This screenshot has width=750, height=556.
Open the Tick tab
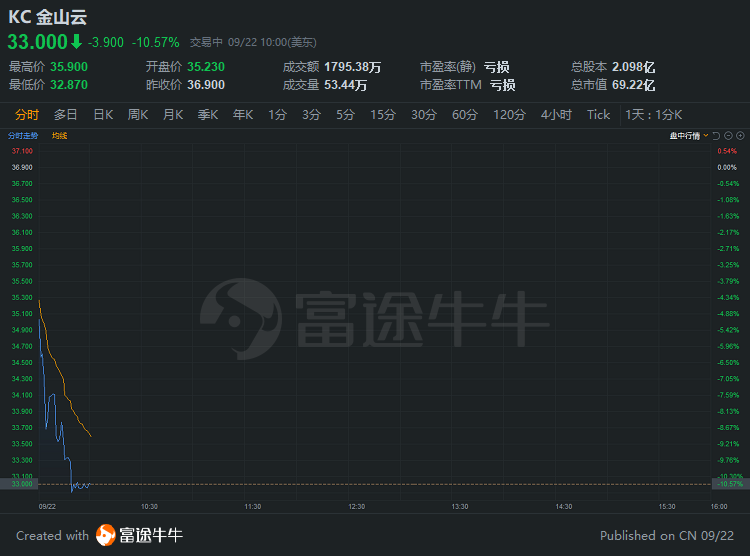coord(598,115)
